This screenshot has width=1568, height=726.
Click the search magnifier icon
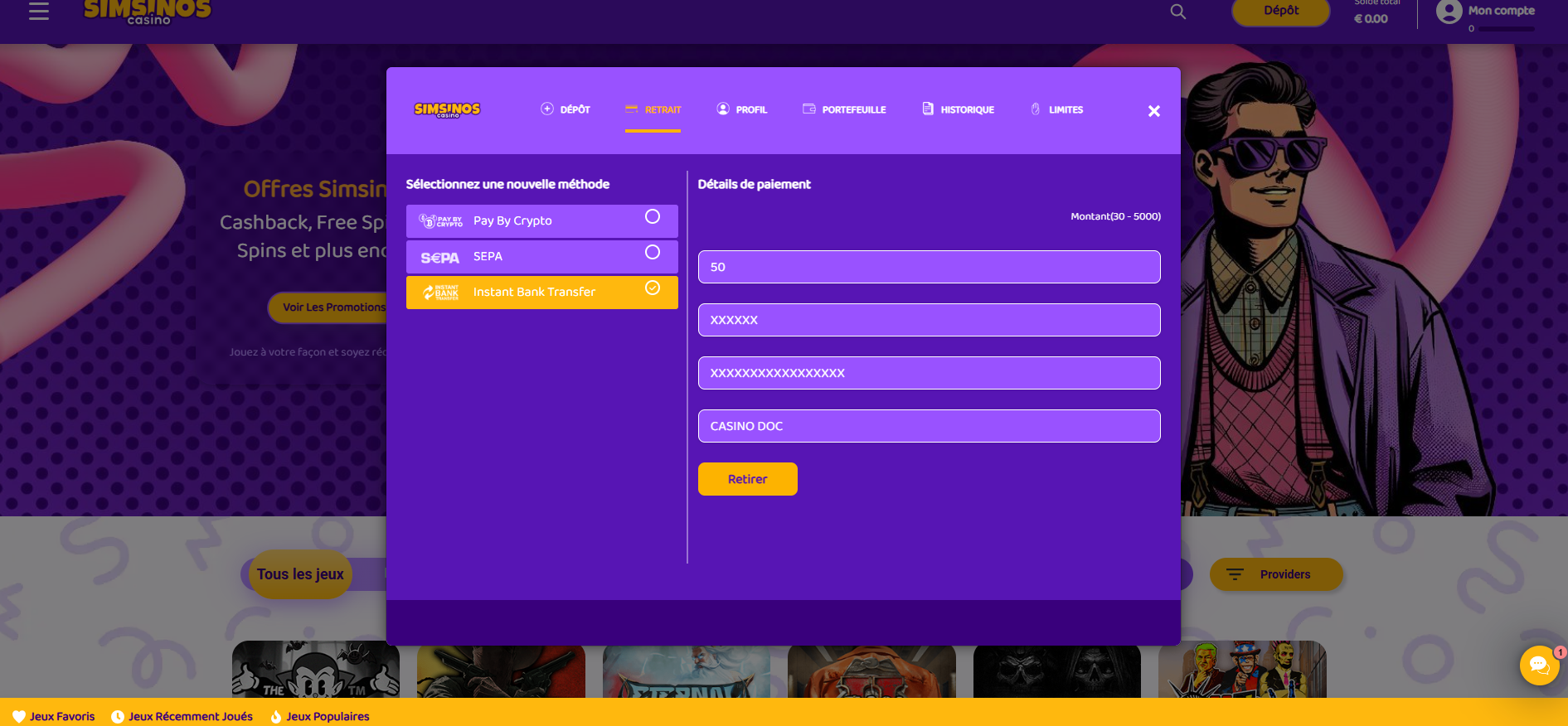[x=1177, y=12]
